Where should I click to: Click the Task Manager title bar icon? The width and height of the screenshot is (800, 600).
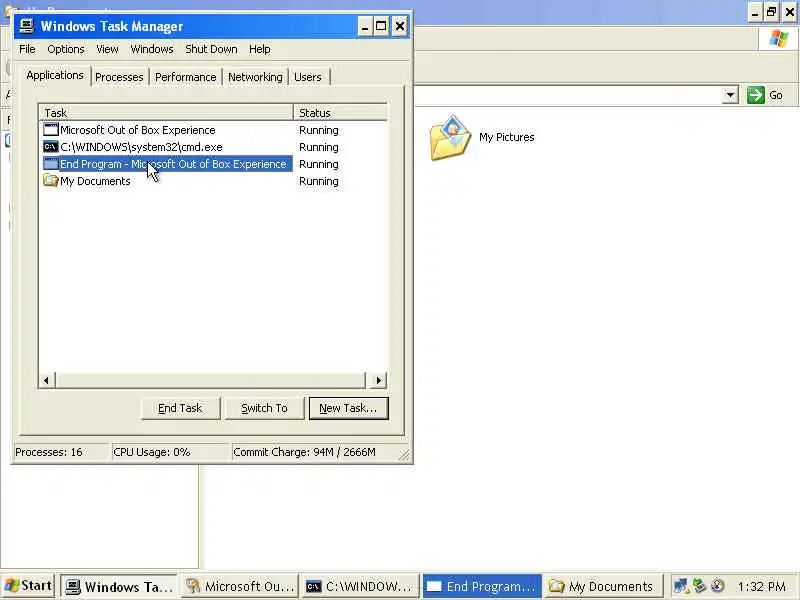coord(27,26)
